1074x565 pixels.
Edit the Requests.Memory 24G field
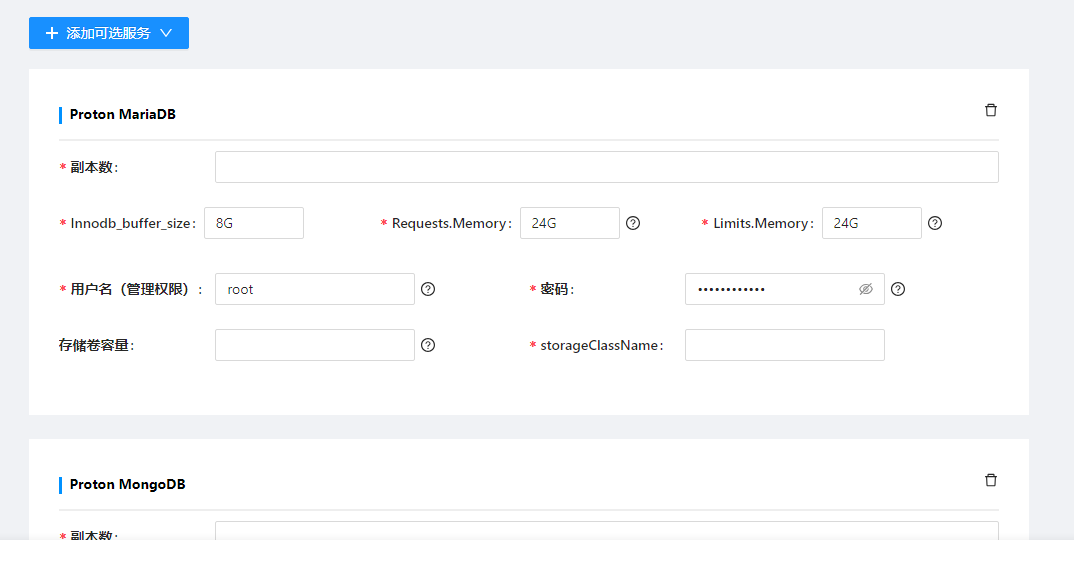[x=570, y=223]
